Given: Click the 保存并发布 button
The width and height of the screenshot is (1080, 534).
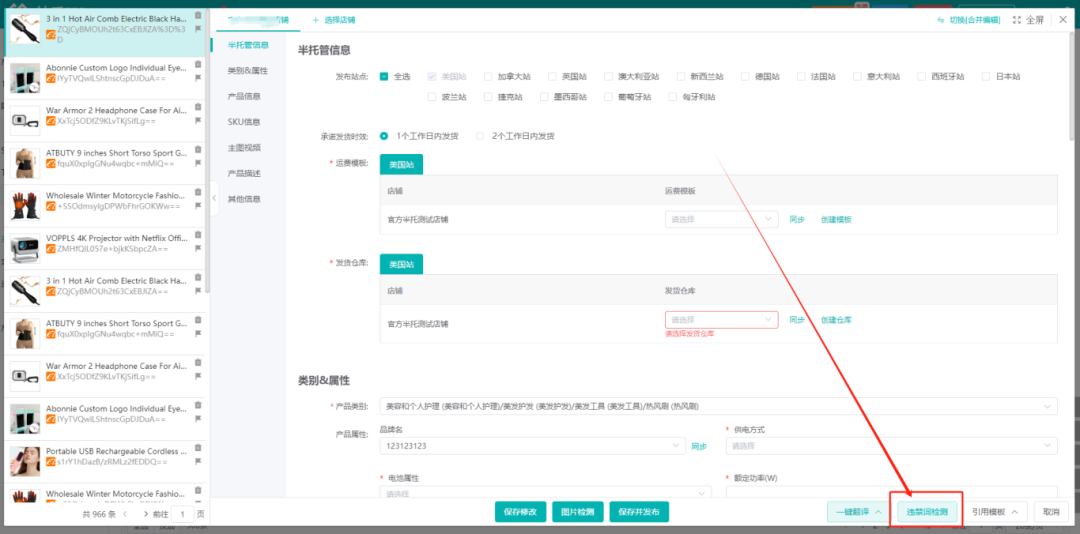Looking at the screenshot, I should pos(639,512).
